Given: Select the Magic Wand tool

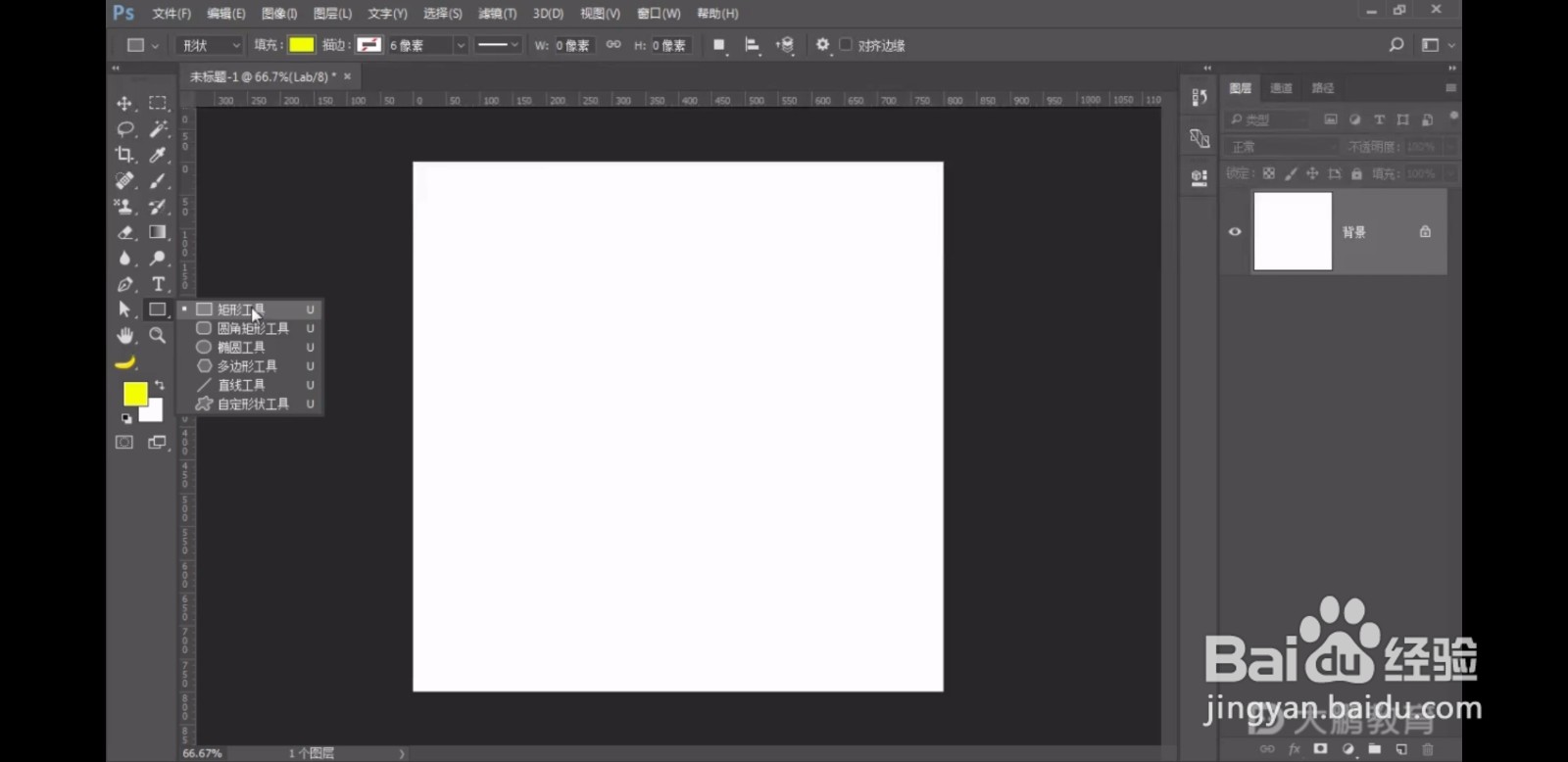Looking at the screenshot, I should pos(157,128).
